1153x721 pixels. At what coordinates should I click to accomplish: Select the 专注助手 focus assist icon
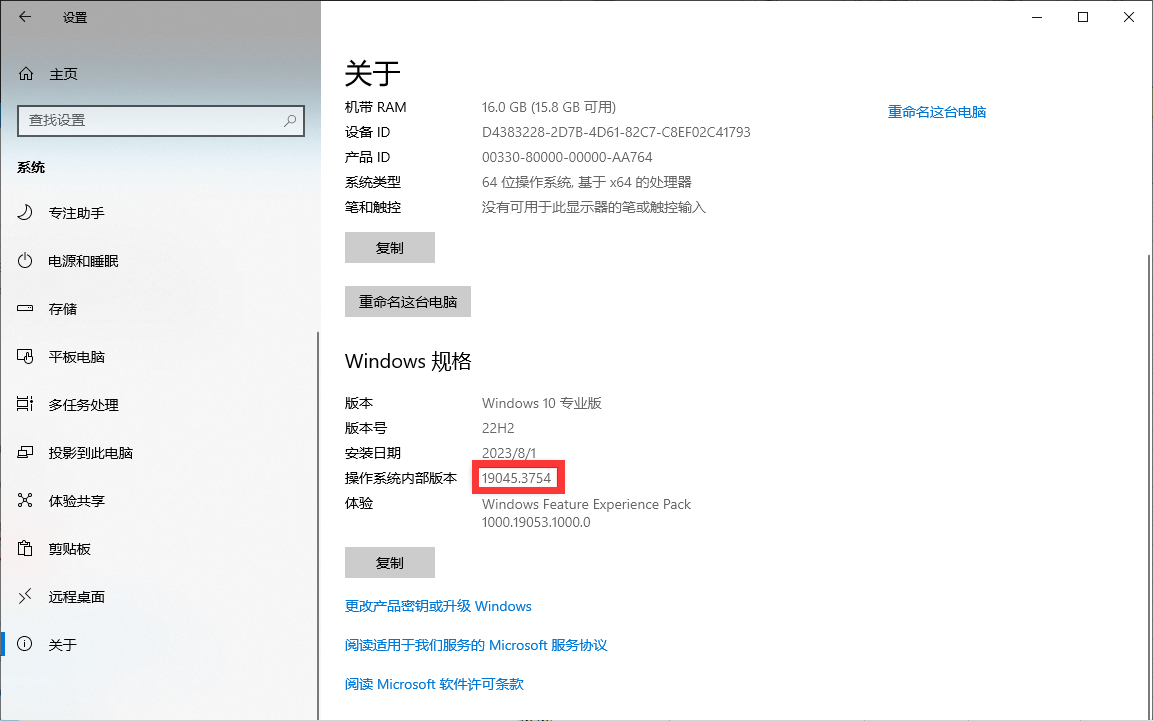[x=23, y=212]
